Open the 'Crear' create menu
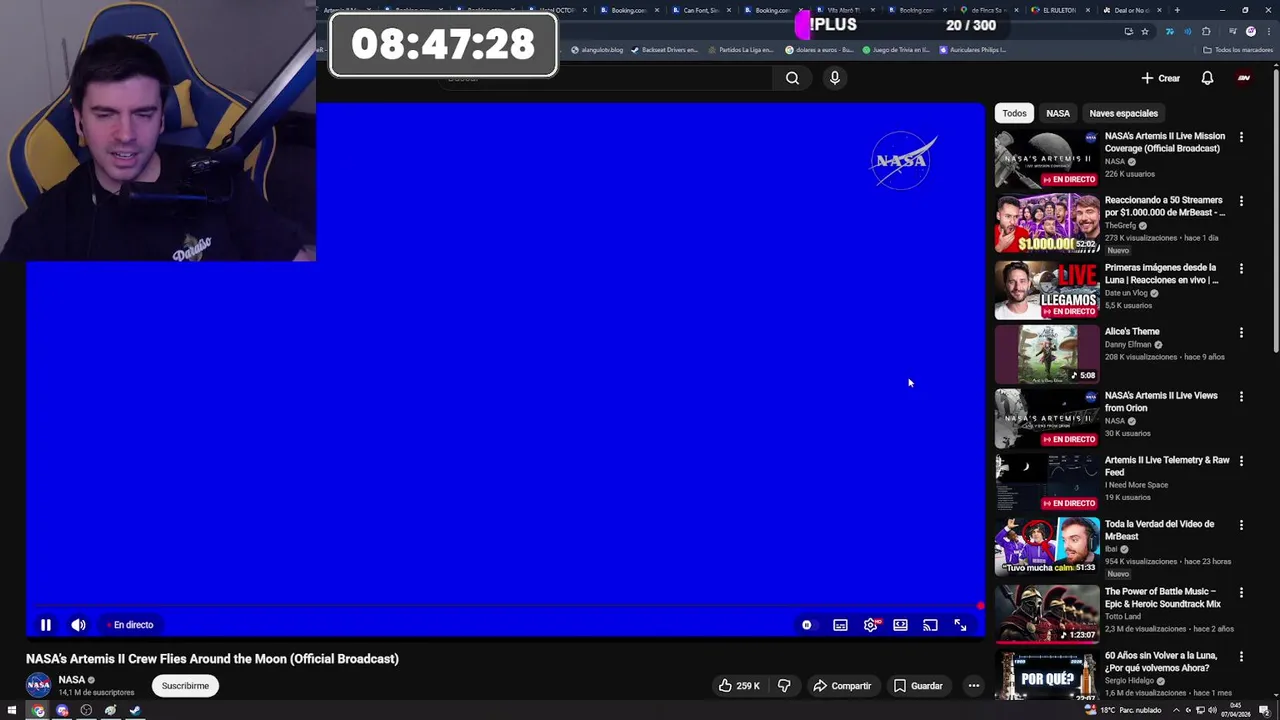 click(x=1161, y=78)
